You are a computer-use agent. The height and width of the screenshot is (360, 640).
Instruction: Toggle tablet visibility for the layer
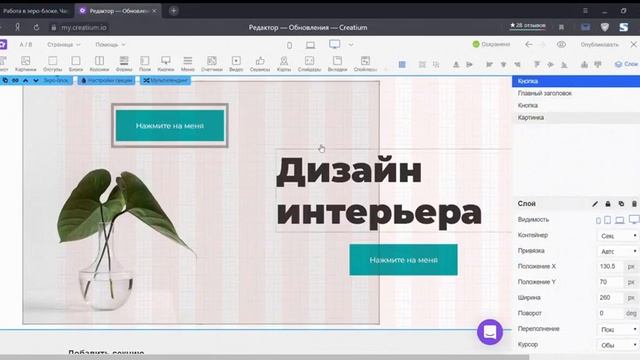(x=607, y=220)
